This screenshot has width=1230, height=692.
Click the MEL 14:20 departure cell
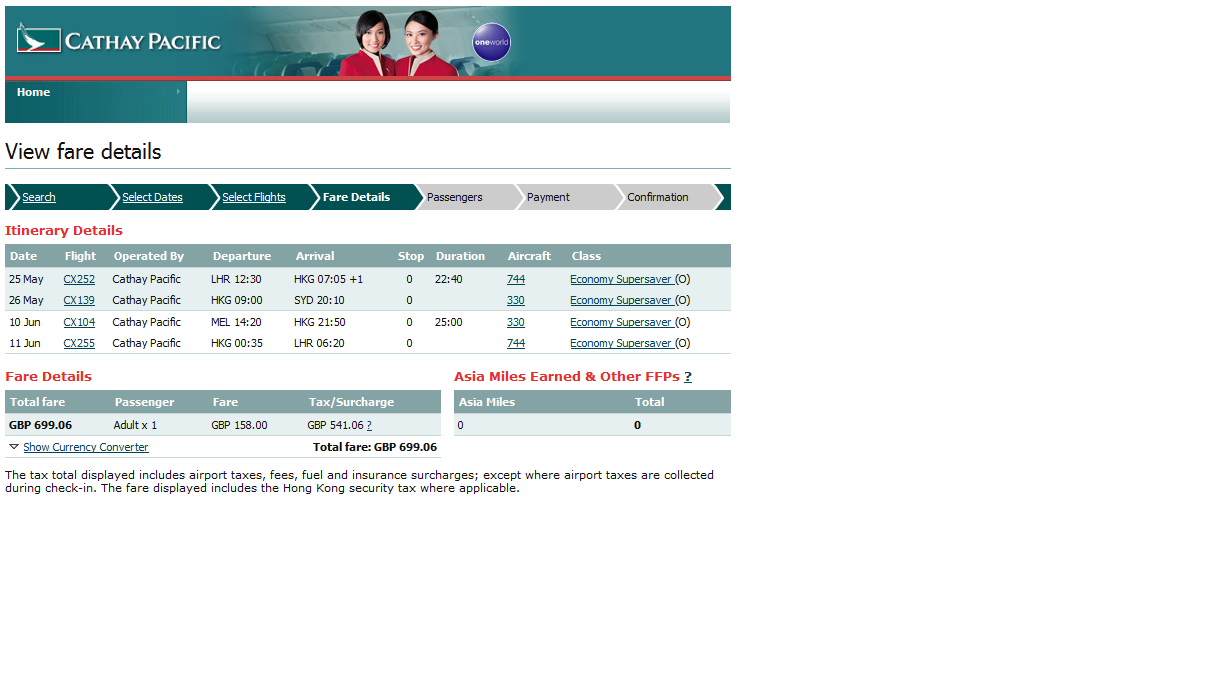coord(236,322)
